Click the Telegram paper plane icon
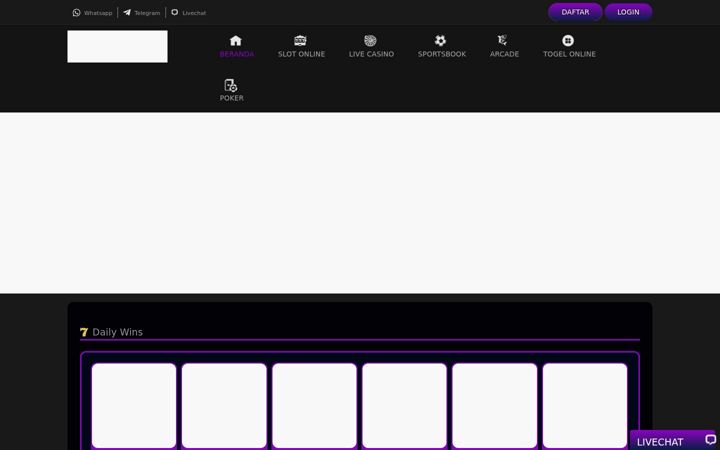The height and width of the screenshot is (450, 720). [x=127, y=12]
